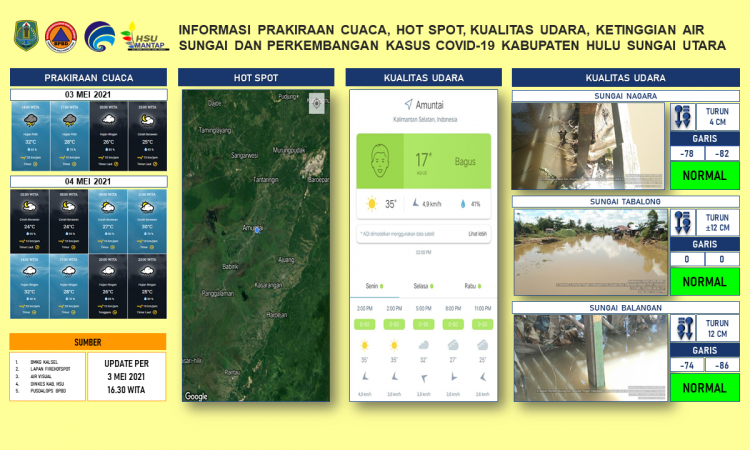750x450 pixels.
Task: Click NORMAL status button for Sungai Tabalong
Action: click(x=705, y=281)
